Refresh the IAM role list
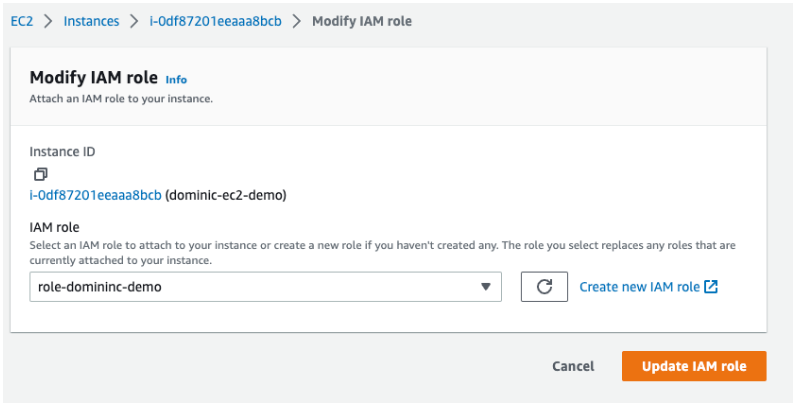Image resolution: width=798 pixels, height=410 pixels. 544,287
